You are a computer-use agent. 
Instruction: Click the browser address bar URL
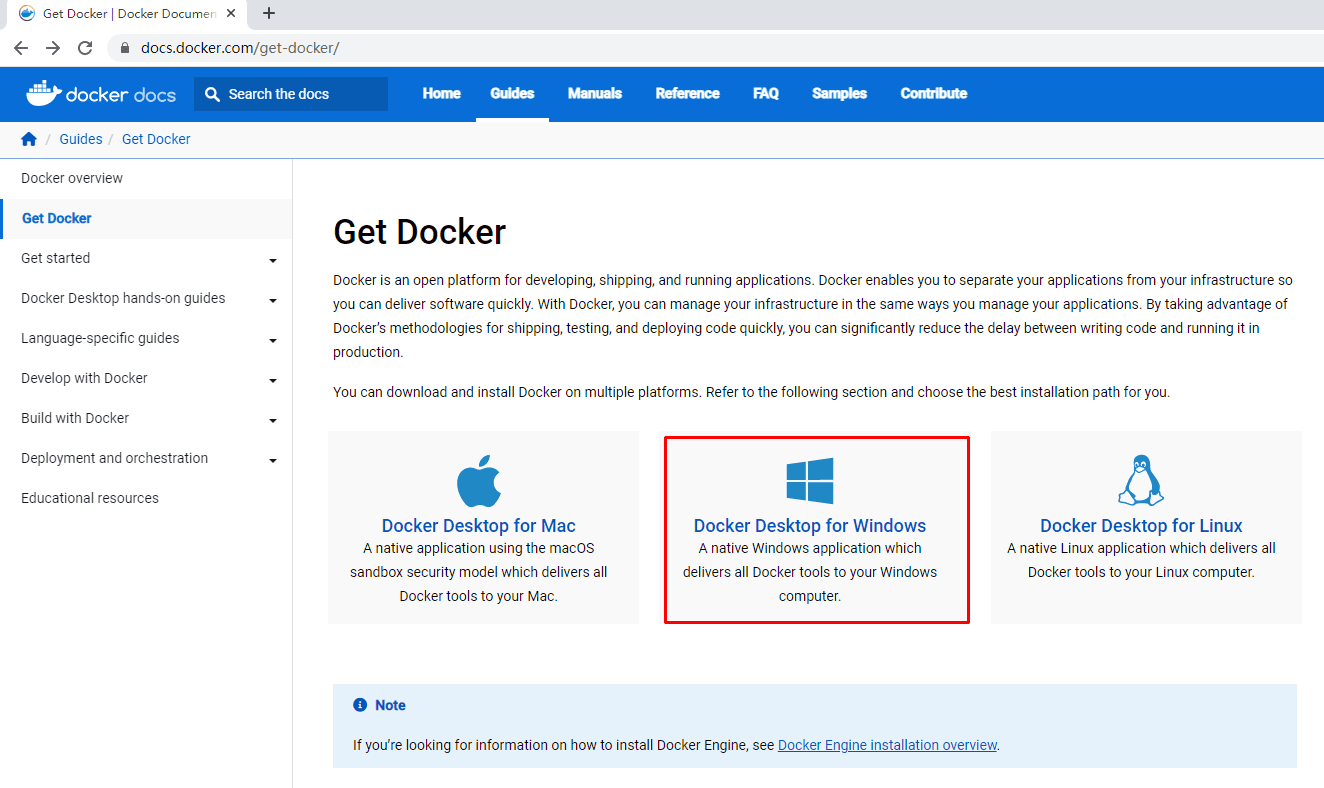click(240, 48)
